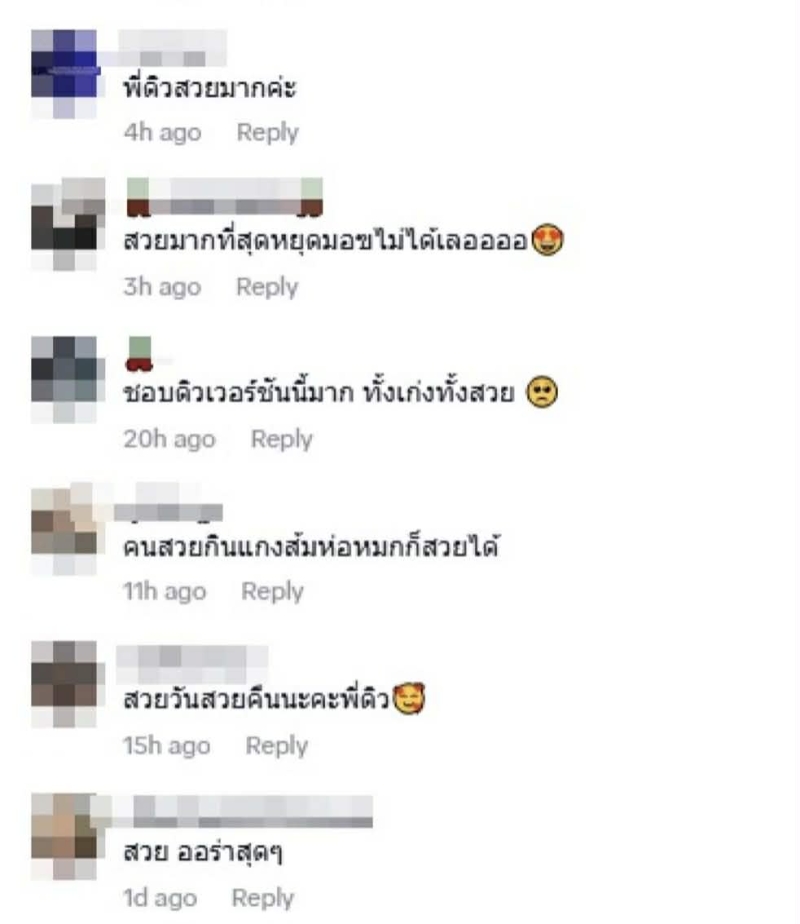Viewport: 800px width, 924px height.
Task: Click the blurred username of first commenter
Action: tap(172, 48)
